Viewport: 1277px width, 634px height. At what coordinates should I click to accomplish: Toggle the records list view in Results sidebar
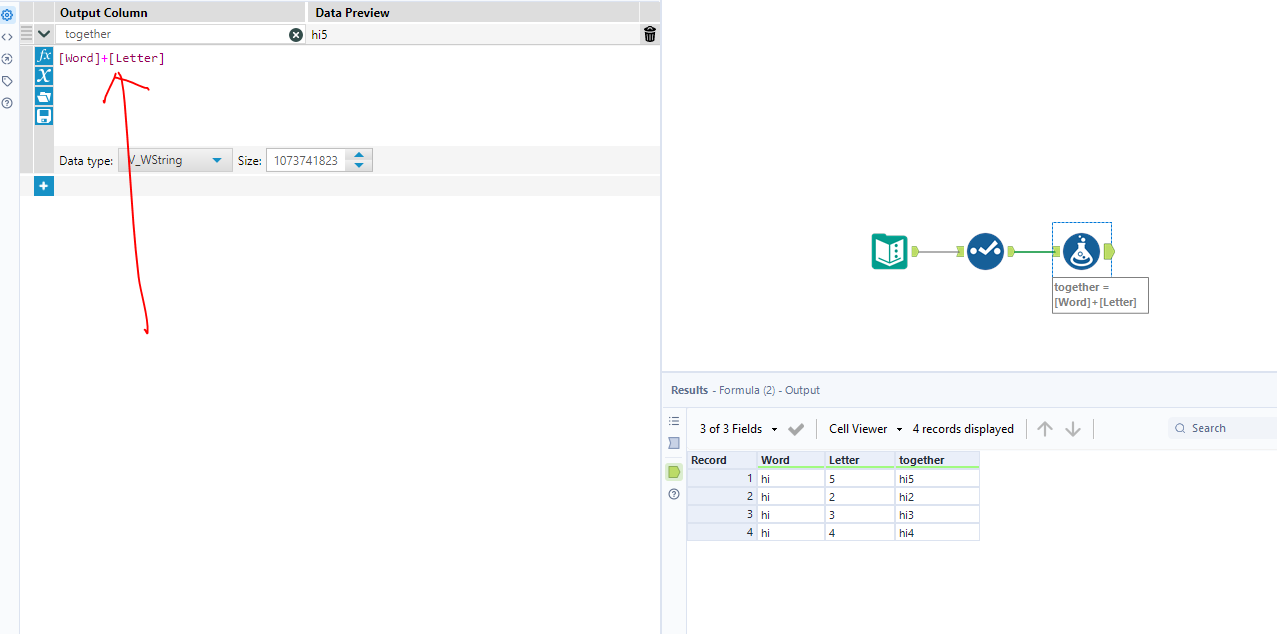pyautogui.click(x=673, y=421)
